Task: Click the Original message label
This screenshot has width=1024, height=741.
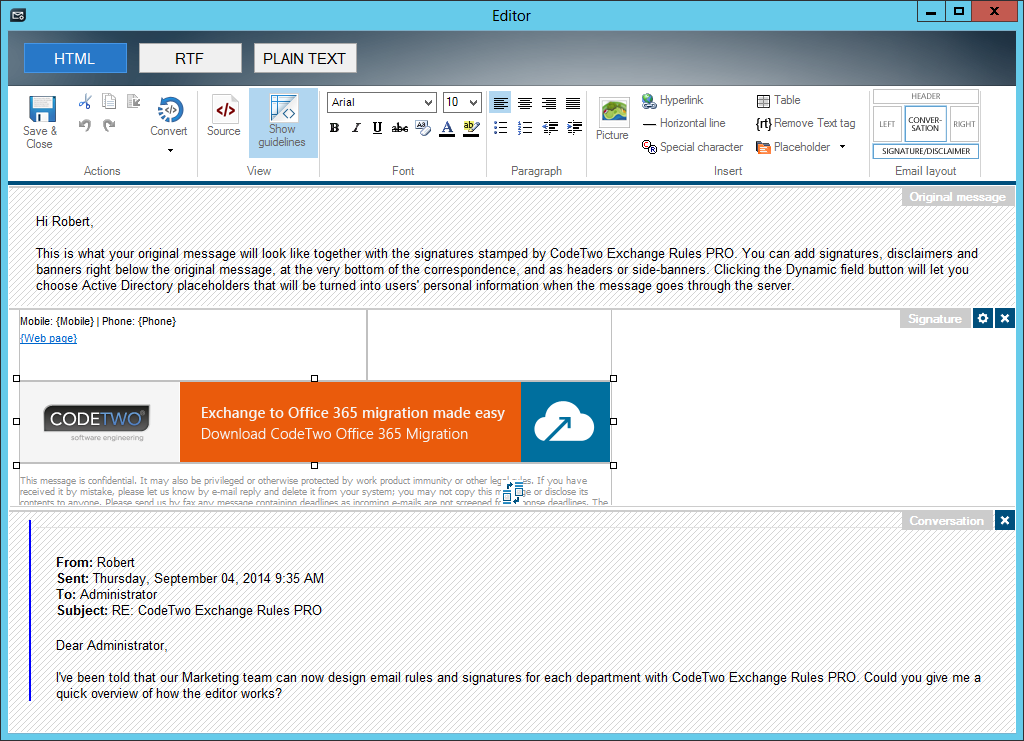Action: (x=957, y=197)
